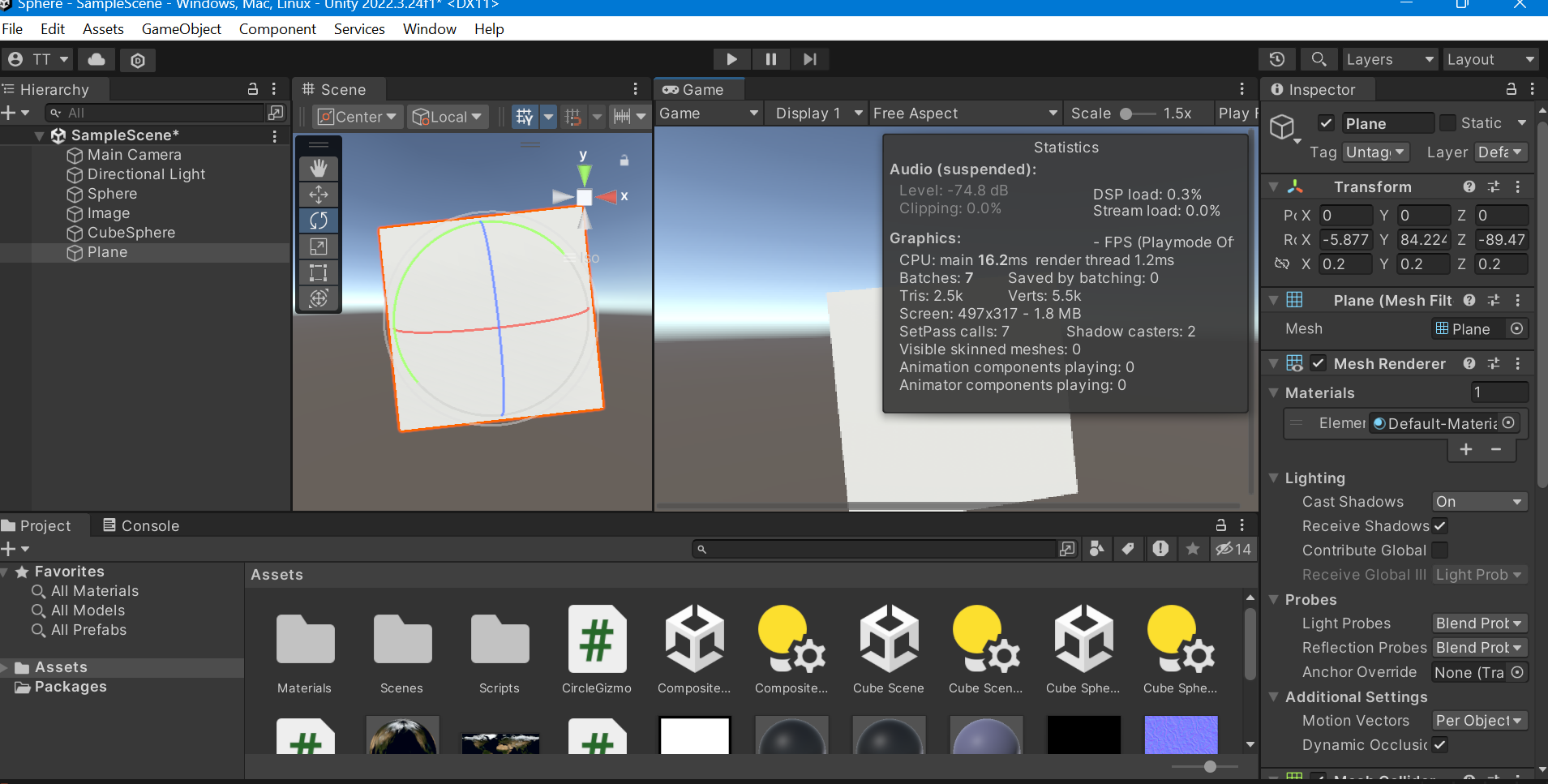1548x784 pixels.
Task: Lock the Inspector panel
Action: coord(1512,89)
